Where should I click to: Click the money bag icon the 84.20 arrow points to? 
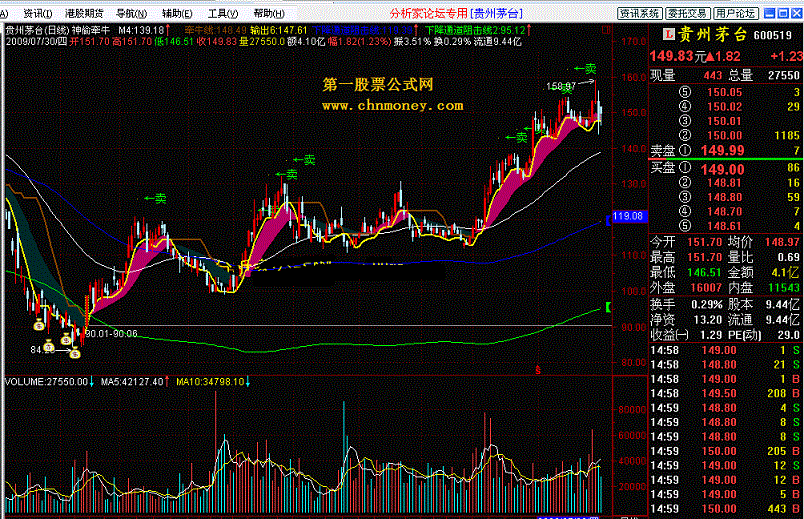(75, 352)
